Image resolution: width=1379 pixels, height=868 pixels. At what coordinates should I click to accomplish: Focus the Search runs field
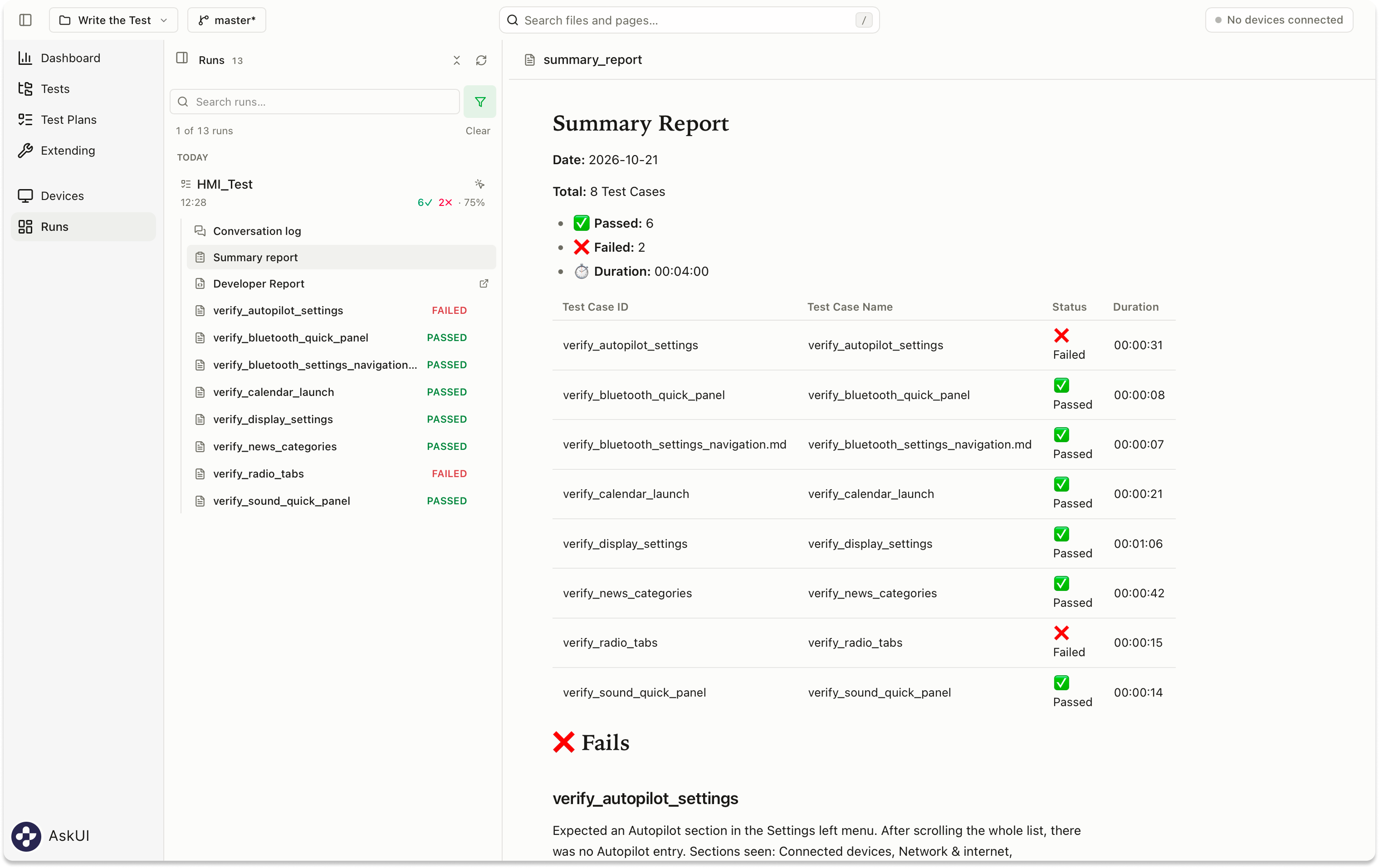[x=315, y=102]
